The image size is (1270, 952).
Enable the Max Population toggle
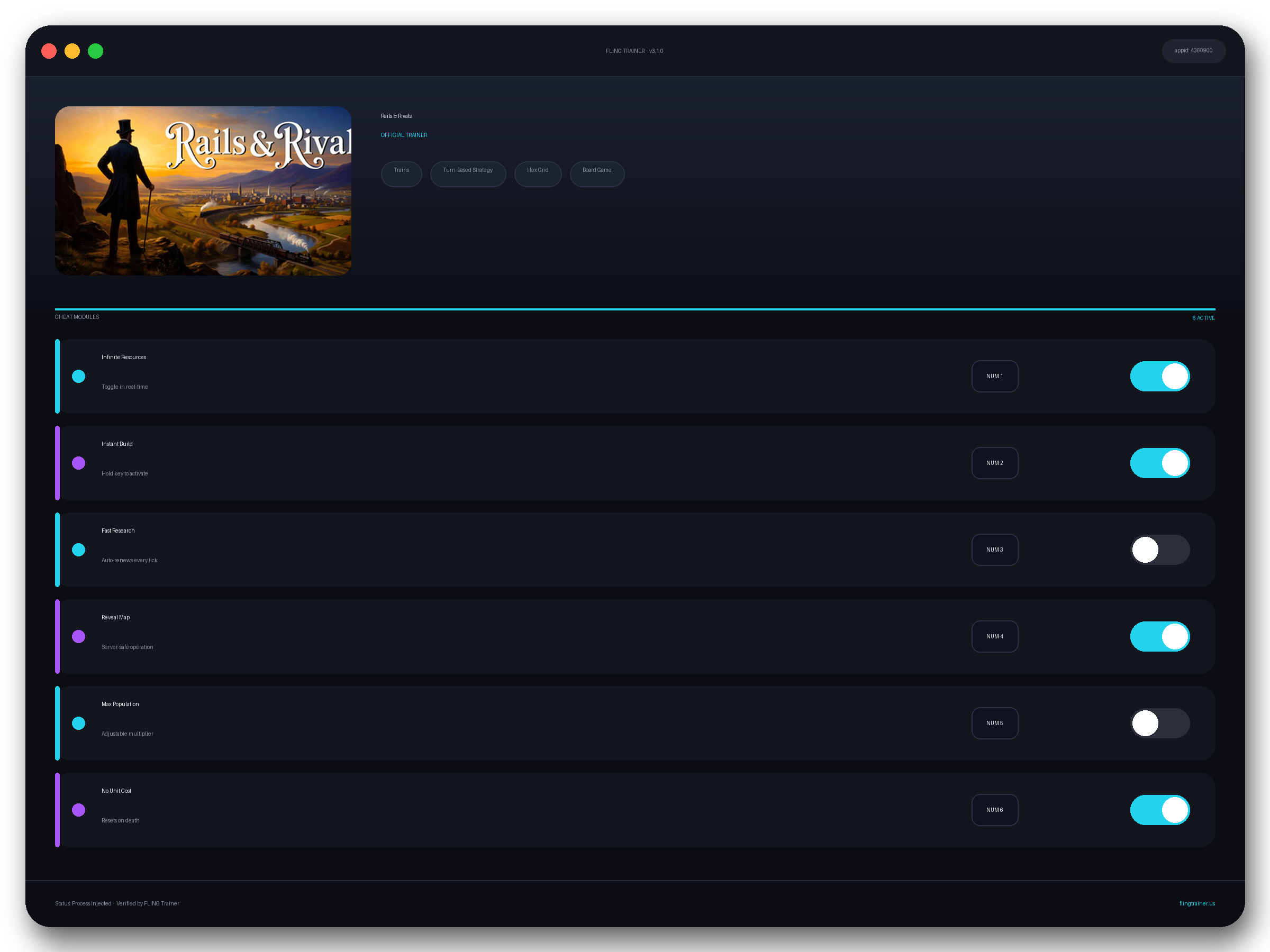click(x=1160, y=723)
